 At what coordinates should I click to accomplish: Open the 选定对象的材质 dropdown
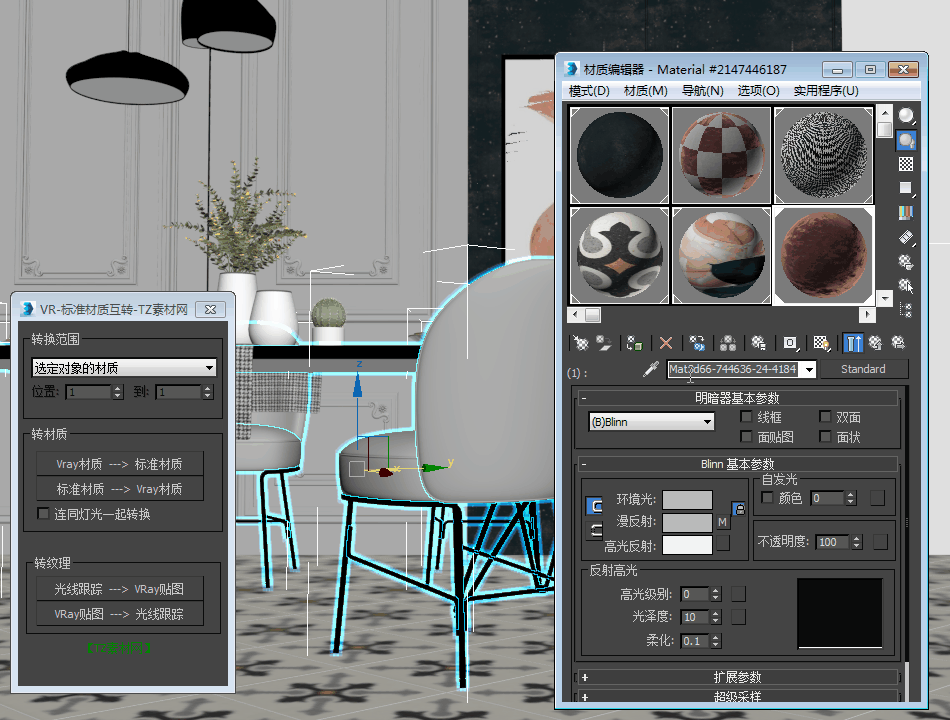[x=124, y=368]
